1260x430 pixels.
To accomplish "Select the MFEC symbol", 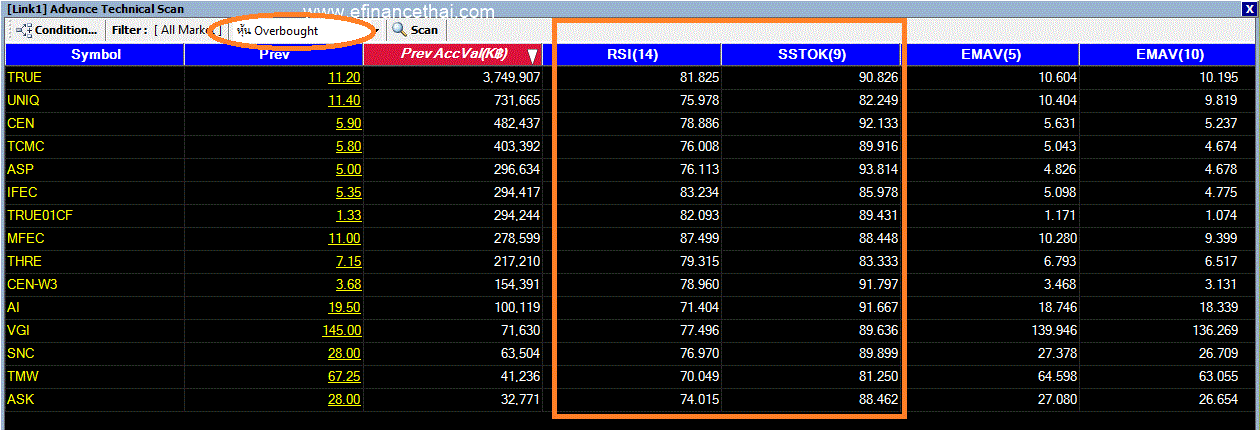I will 26,238.
